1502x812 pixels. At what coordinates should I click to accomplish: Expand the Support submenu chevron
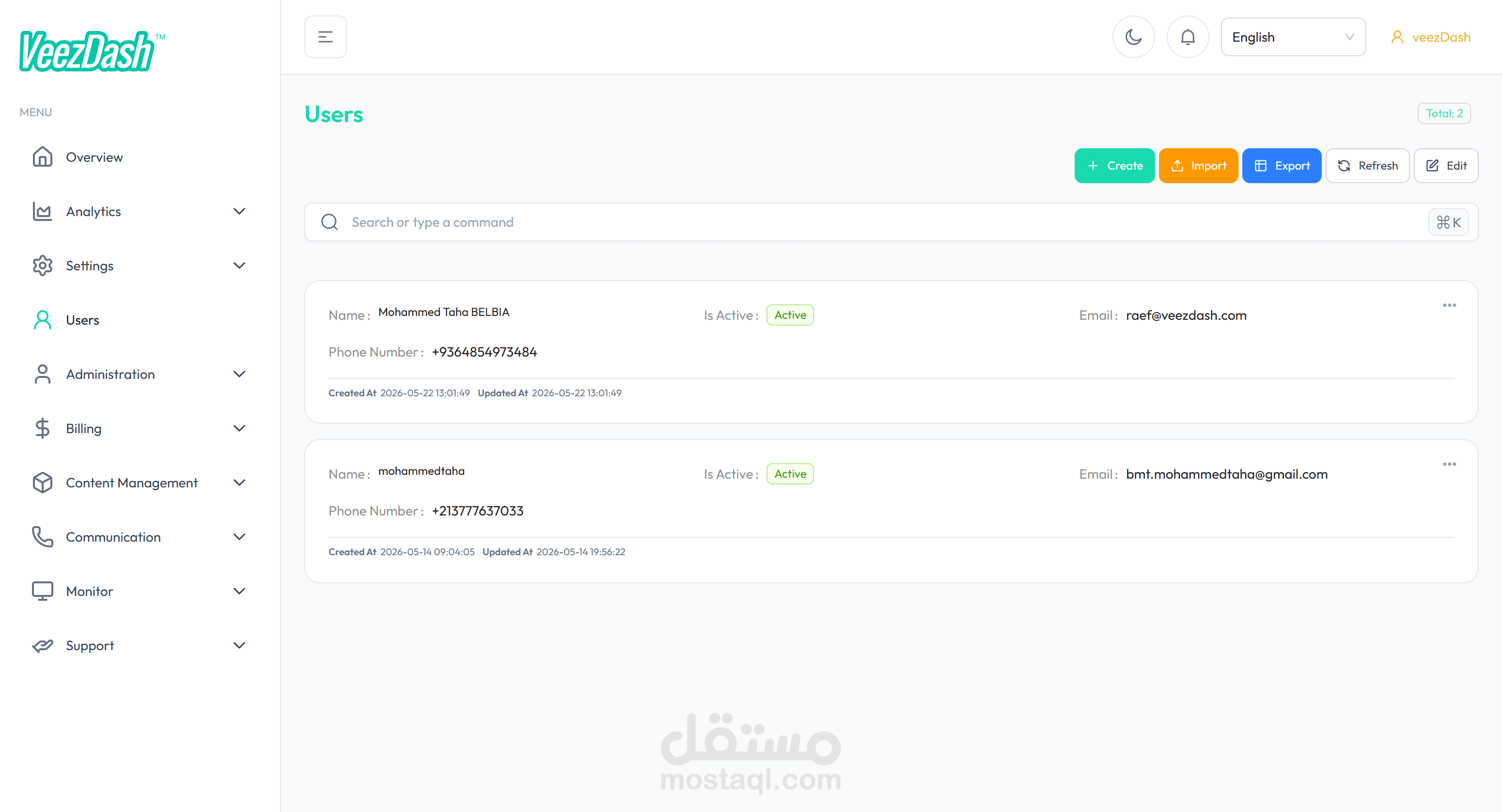239,645
